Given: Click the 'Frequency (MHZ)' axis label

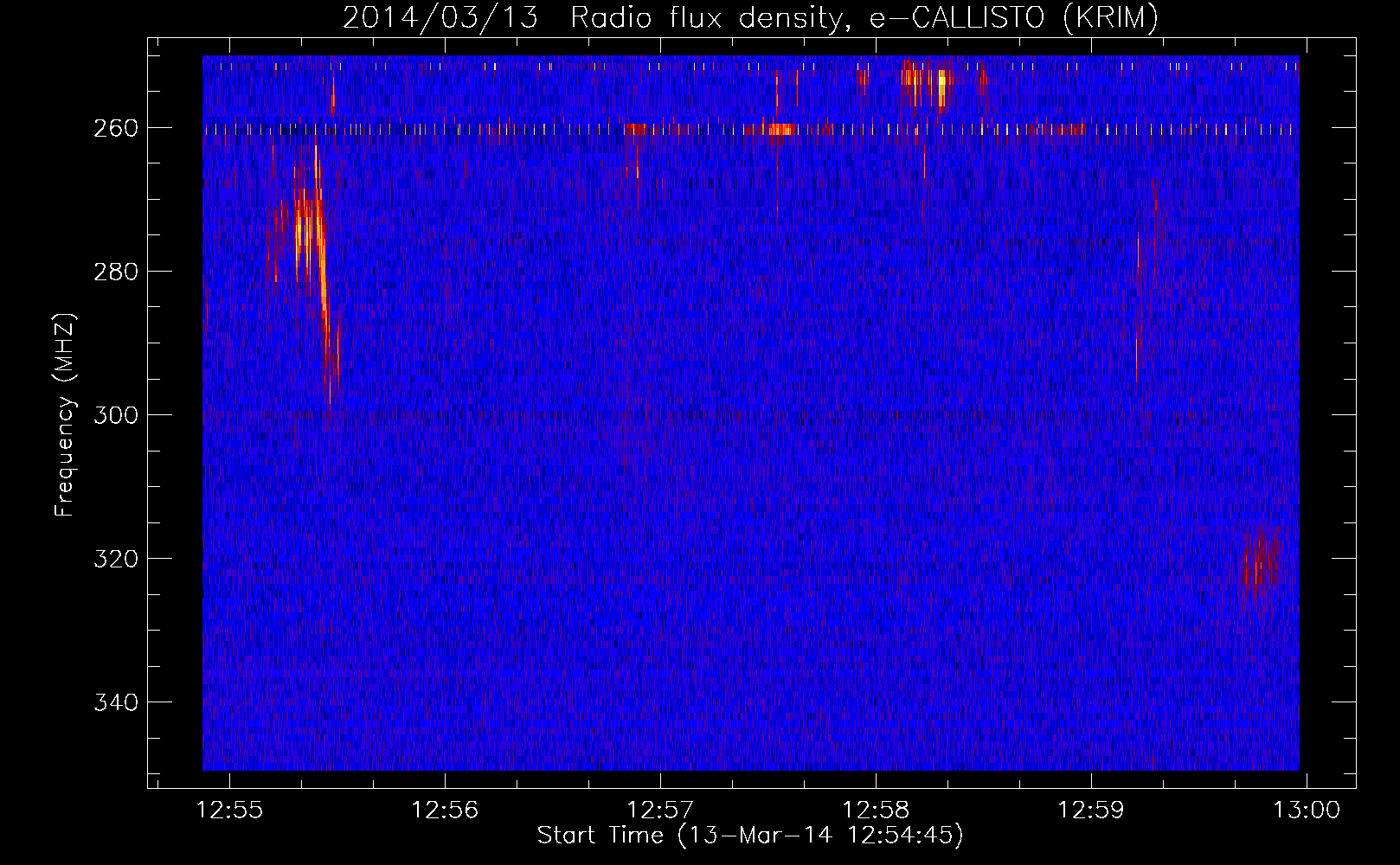Looking at the screenshot, I should 65,415.
